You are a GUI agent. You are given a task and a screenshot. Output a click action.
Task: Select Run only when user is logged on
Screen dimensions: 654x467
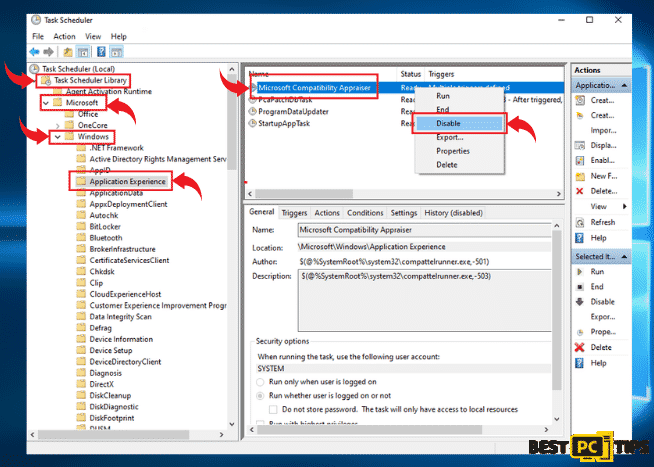(x=260, y=382)
